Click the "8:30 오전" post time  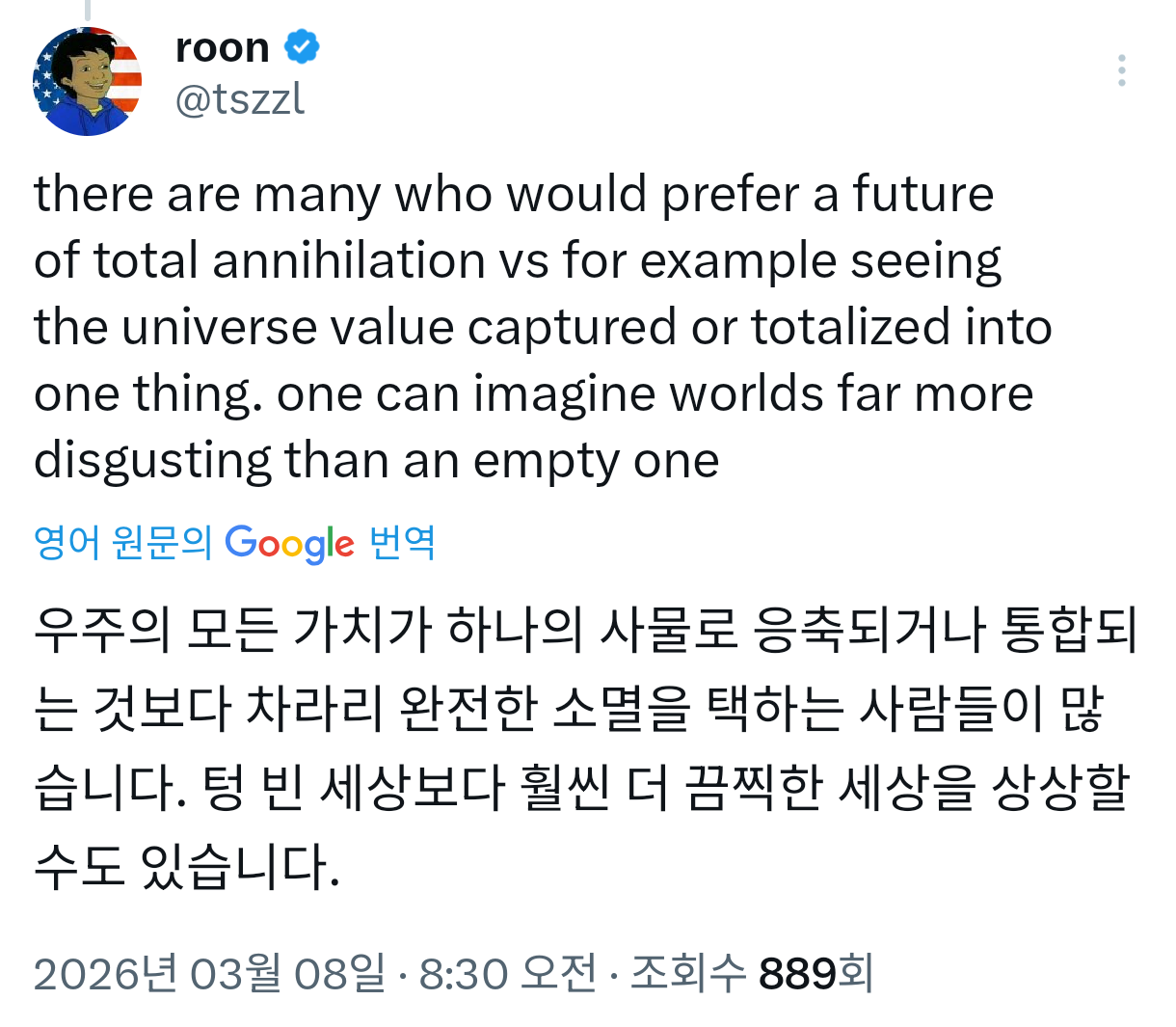tap(507, 973)
